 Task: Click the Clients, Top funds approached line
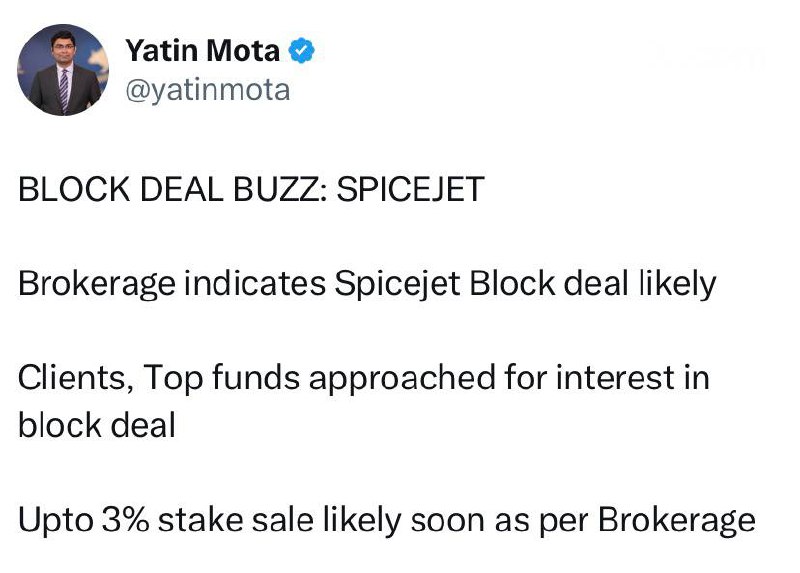tap(364, 378)
